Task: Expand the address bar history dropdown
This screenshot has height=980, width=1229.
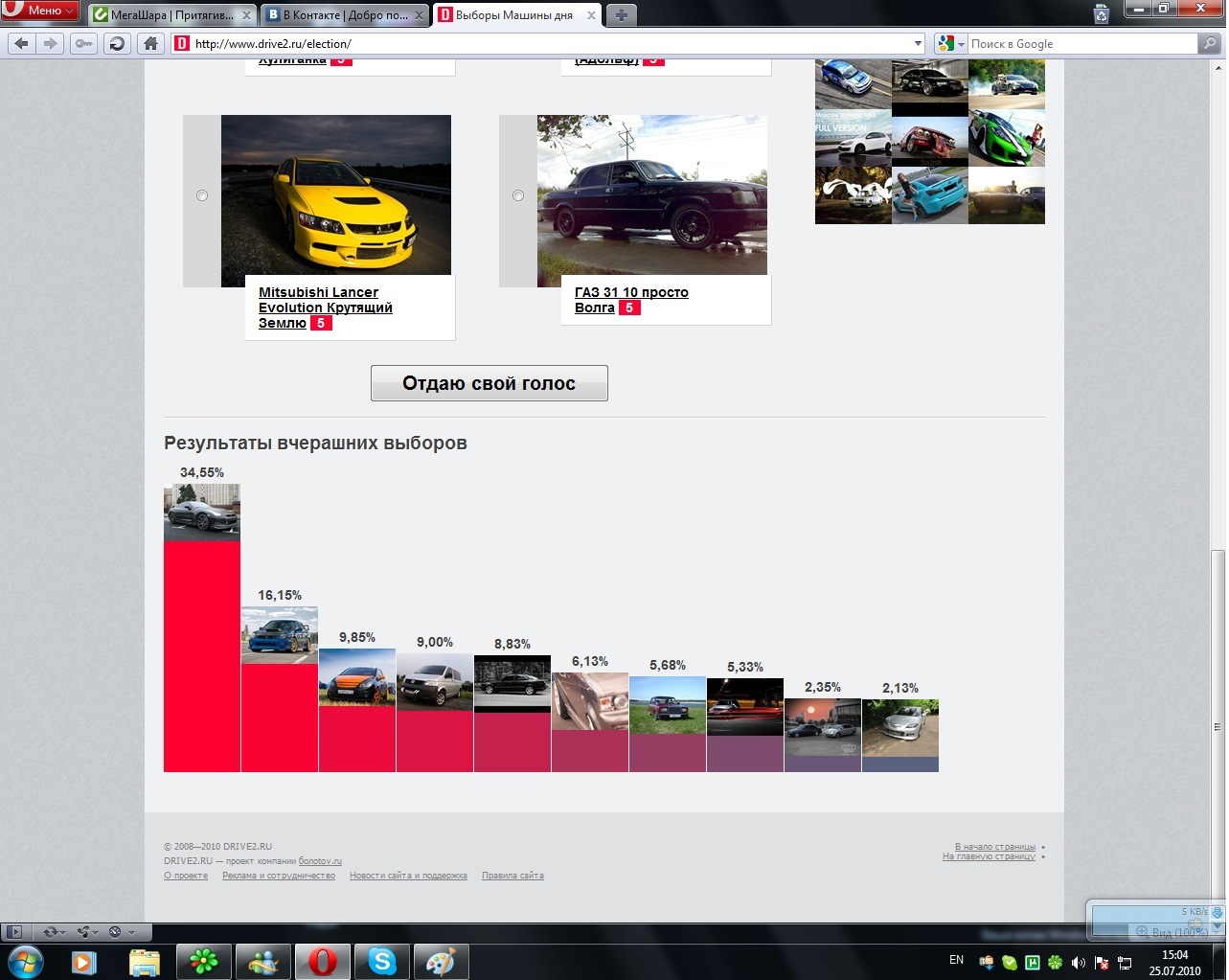Action: click(918, 43)
